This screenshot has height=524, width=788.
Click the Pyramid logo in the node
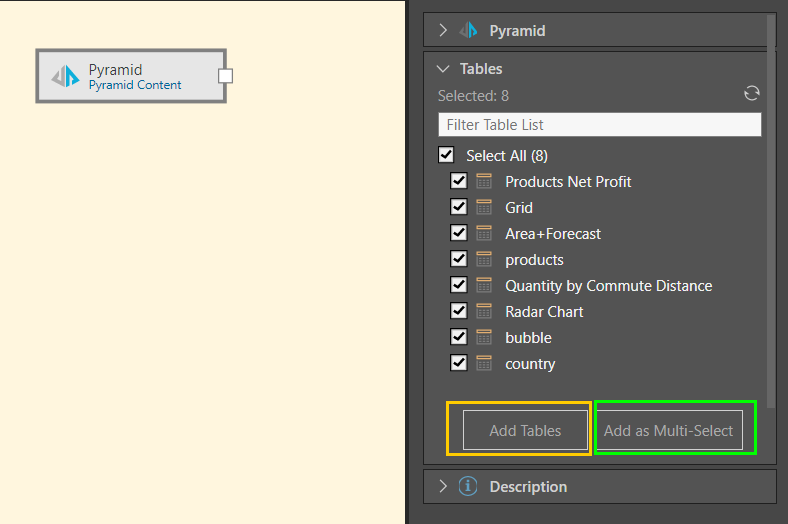click(x=66, y=76)
